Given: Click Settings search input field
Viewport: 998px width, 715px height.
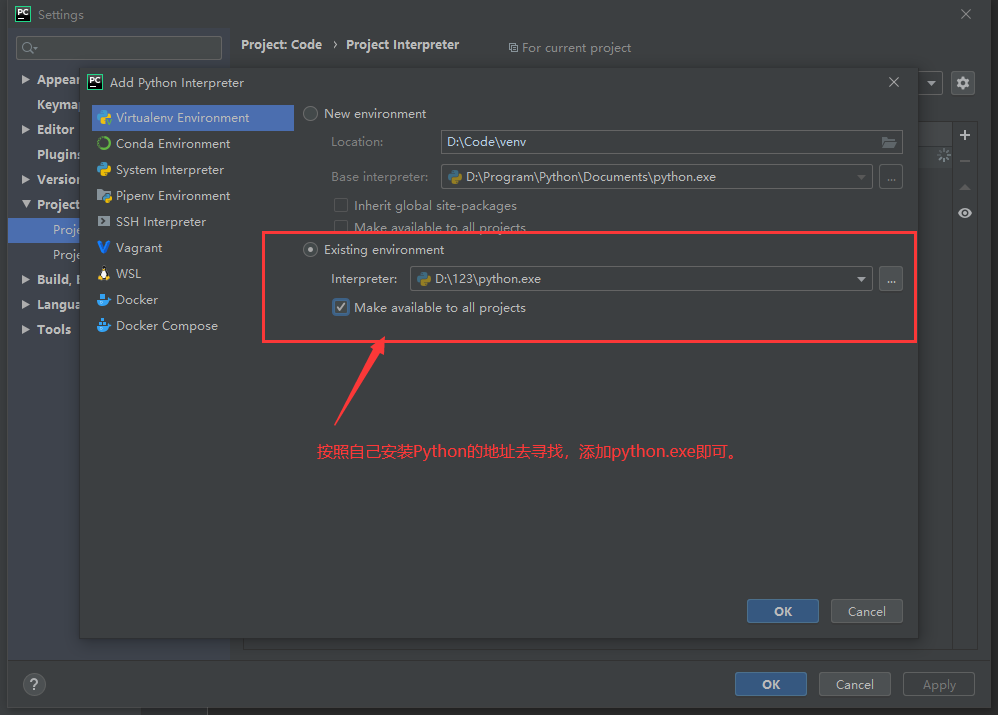Looking at the screenshot, I should pos(119,48).
